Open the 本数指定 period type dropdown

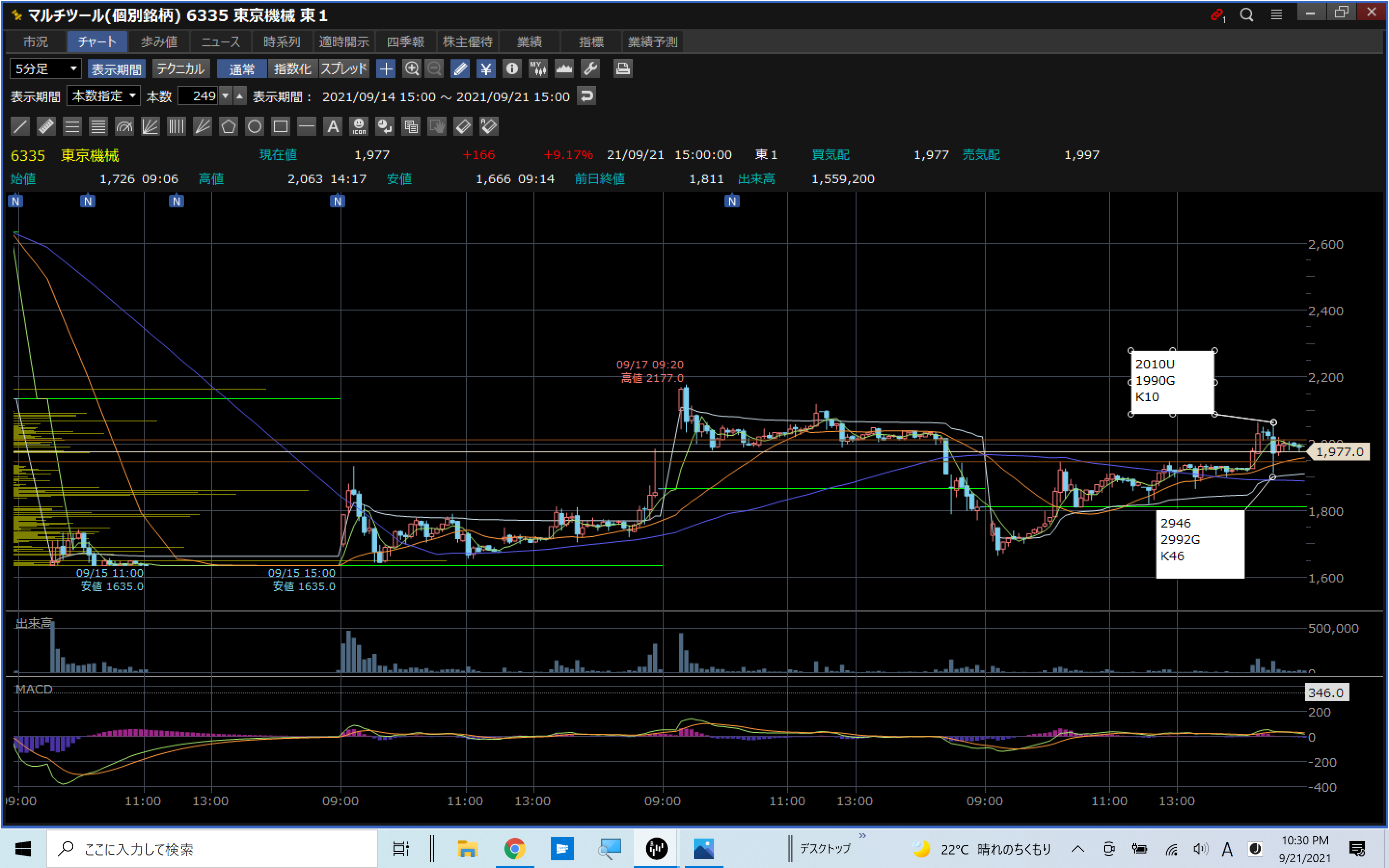pos(104,96)
